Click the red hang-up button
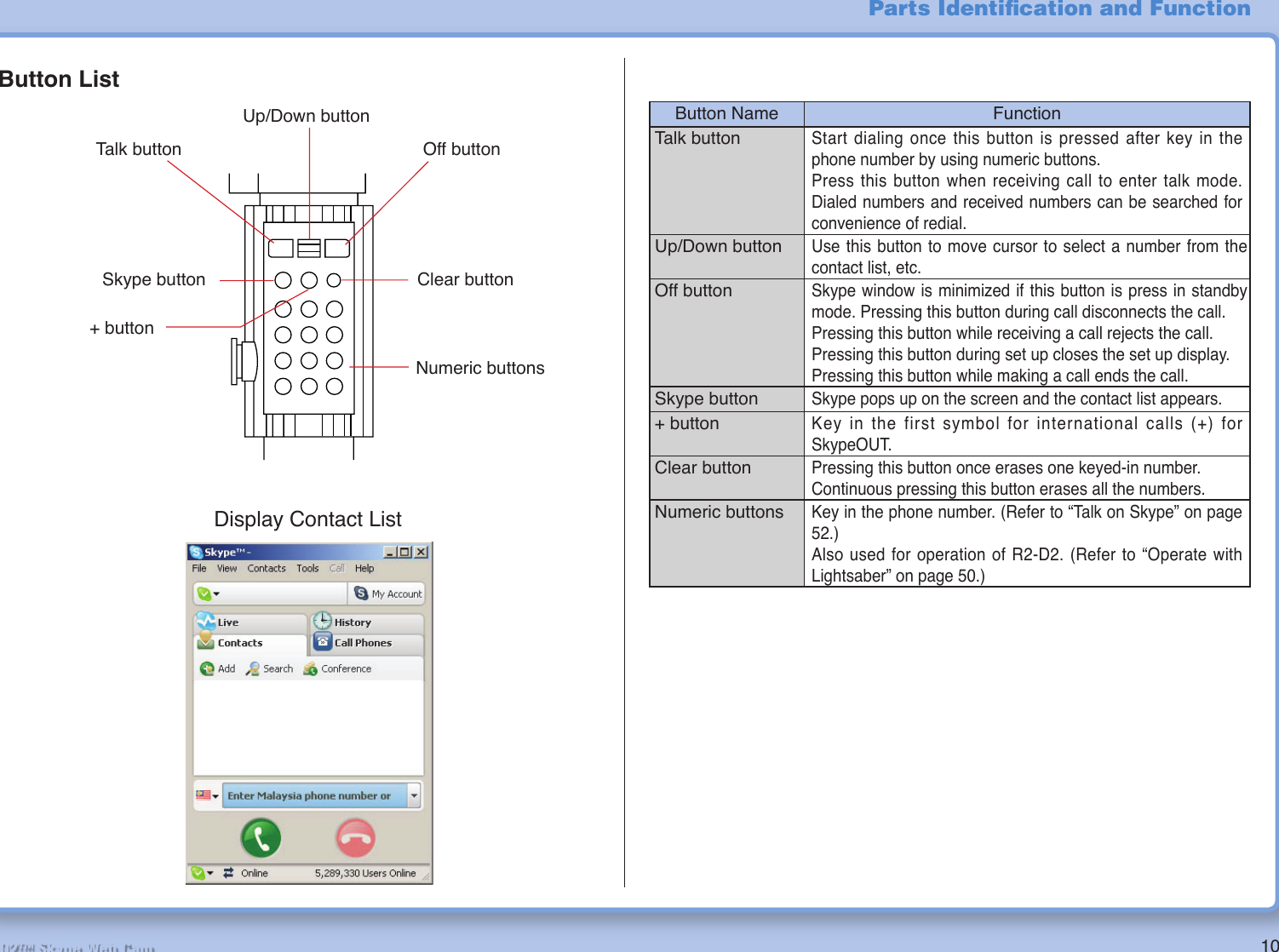Screen dimensions: 1279x952 pyautogui.click(x=356, y=839)
